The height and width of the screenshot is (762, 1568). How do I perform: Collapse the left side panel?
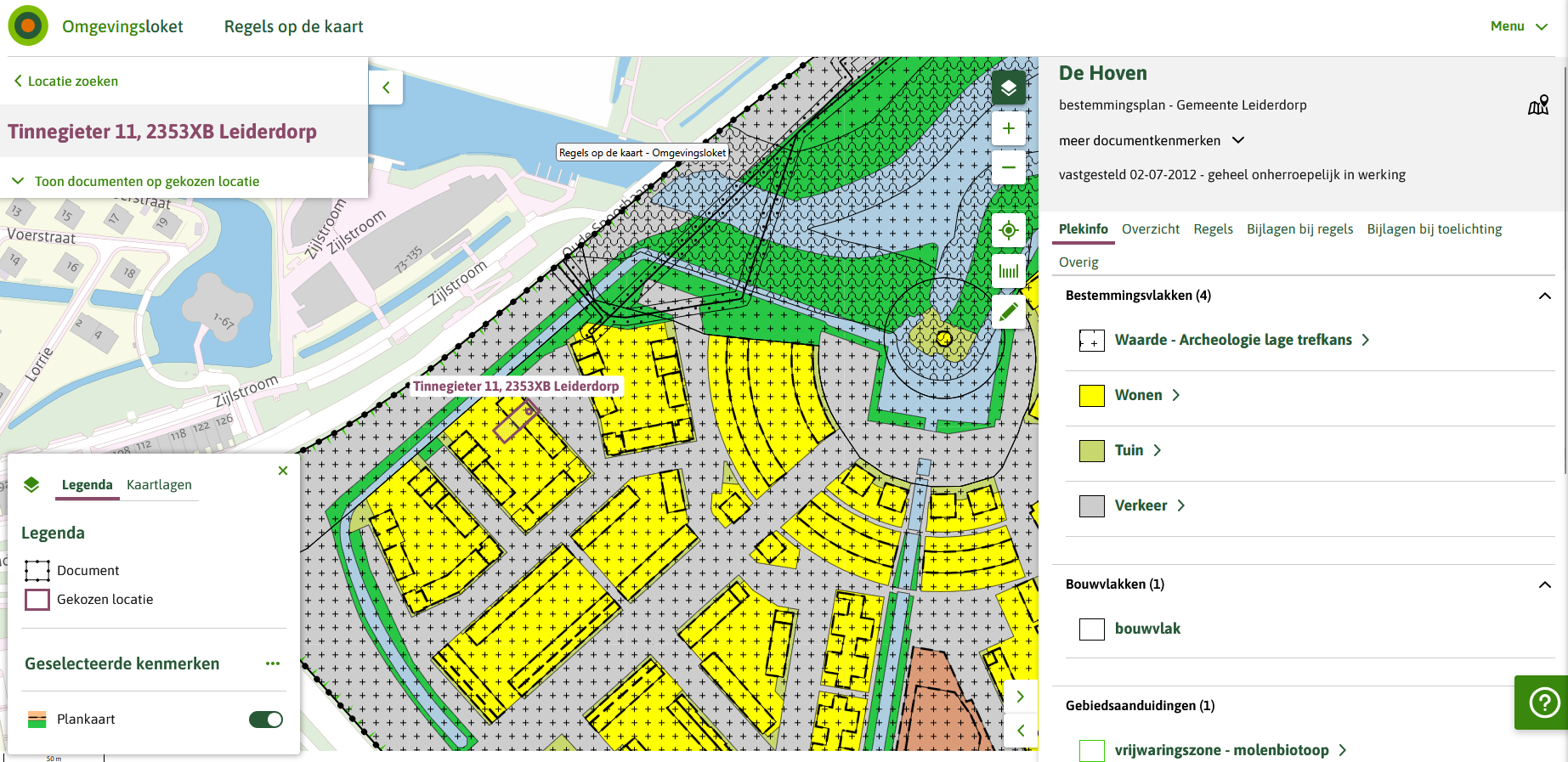[386, 87]
